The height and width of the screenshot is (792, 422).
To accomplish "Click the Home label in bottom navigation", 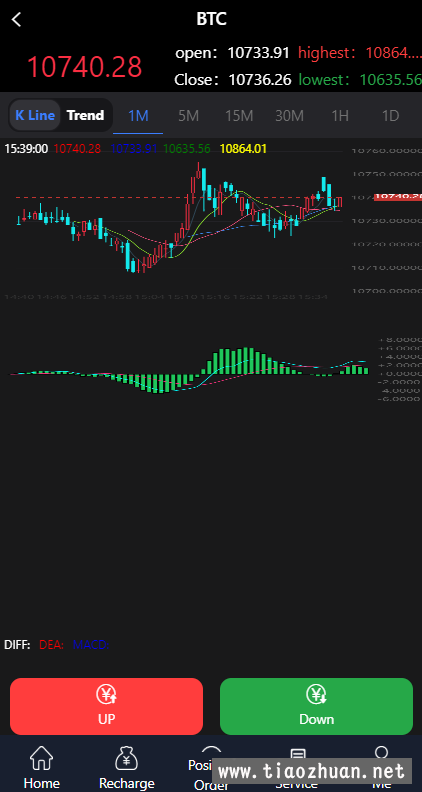I will click(x=41, y=783).
